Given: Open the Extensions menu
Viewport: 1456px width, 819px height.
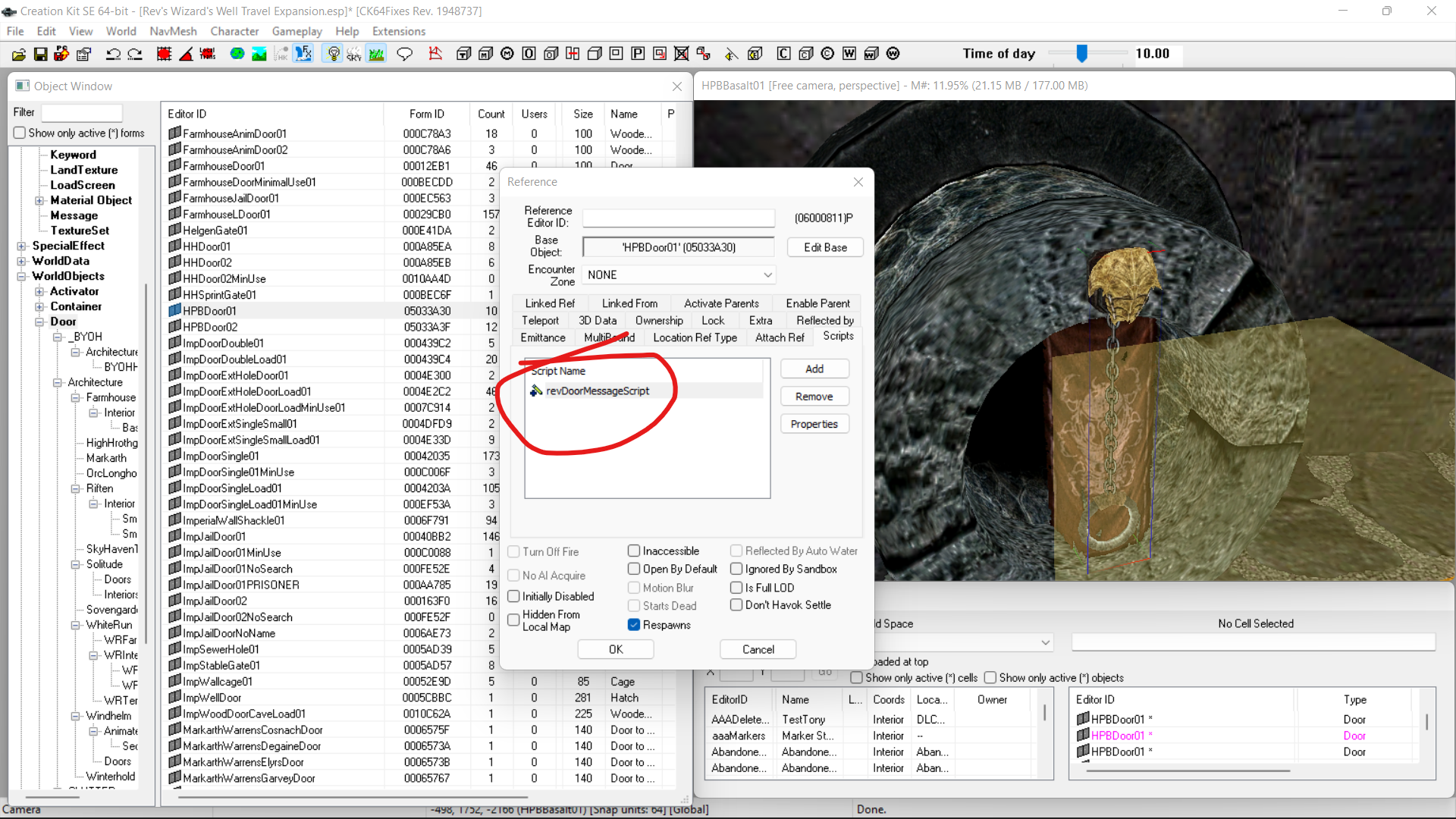Looking at the screenshot, I should click(x=399, y=31).
